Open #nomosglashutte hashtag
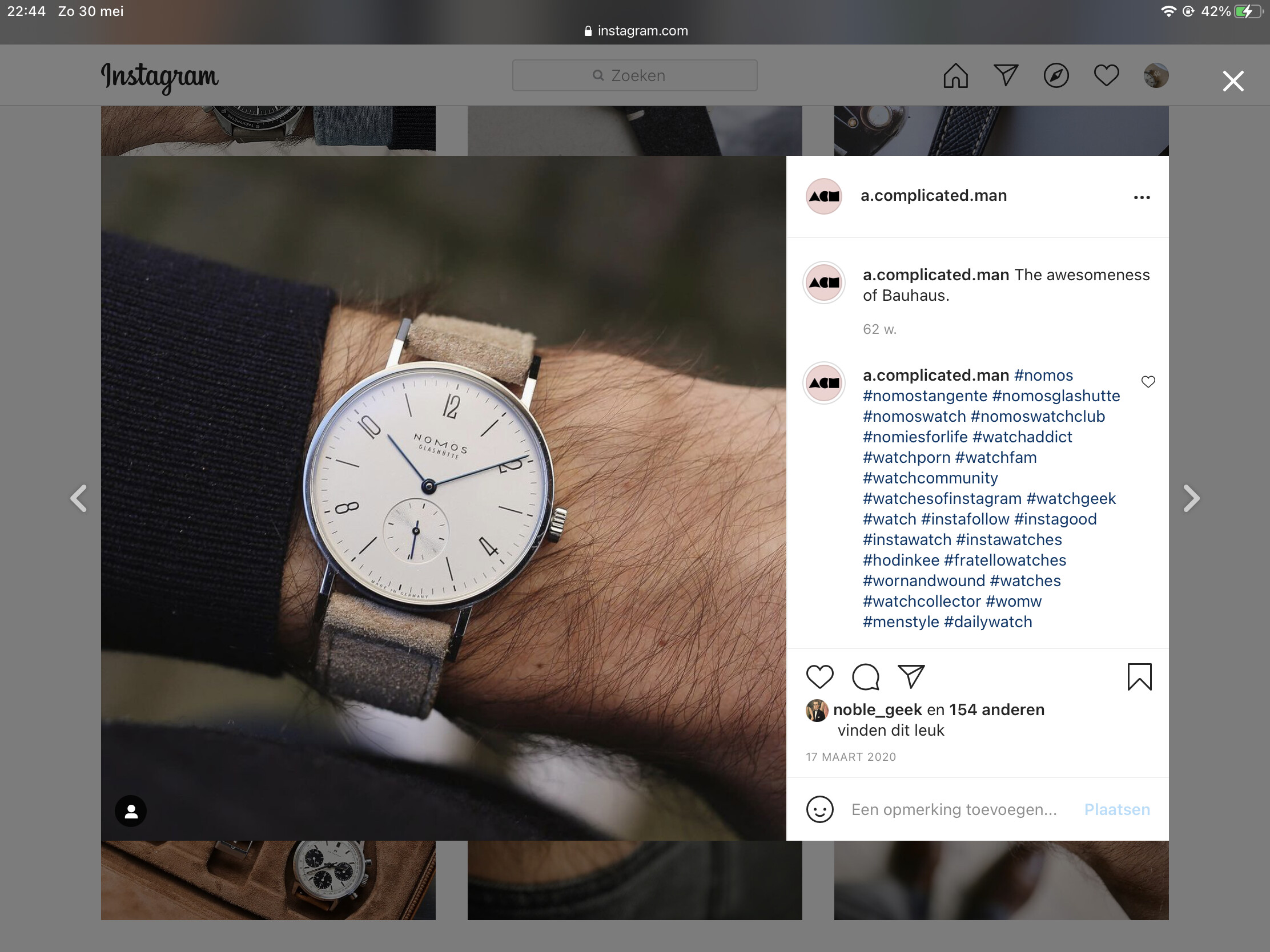Image resolution: width=1270 pixels, height=952 pixels. tap(1056, 396)
